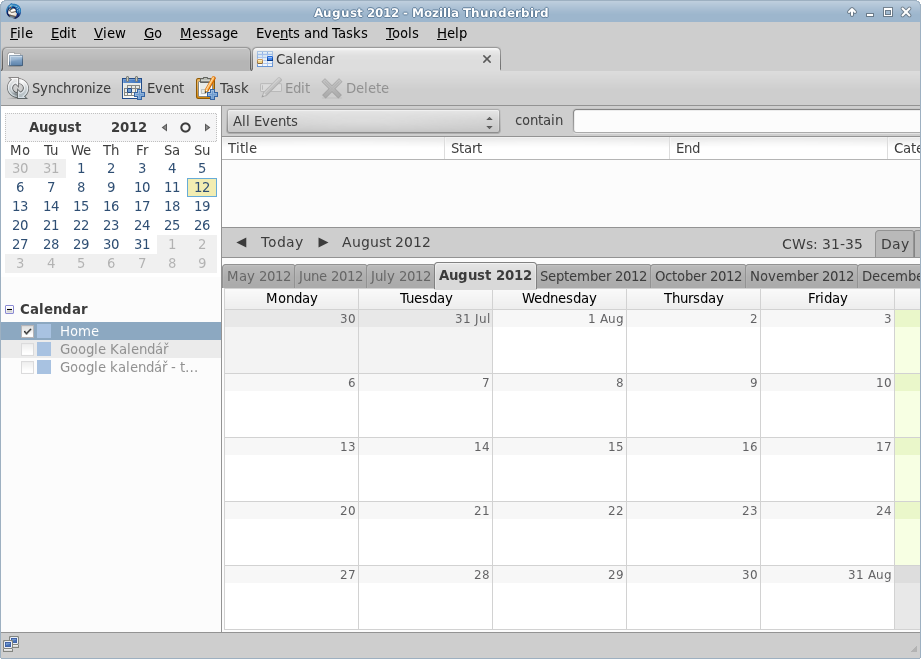The width and height of the screenshot is (921, 659).
Task: Switch to Day view
Action: click(895, 244)
